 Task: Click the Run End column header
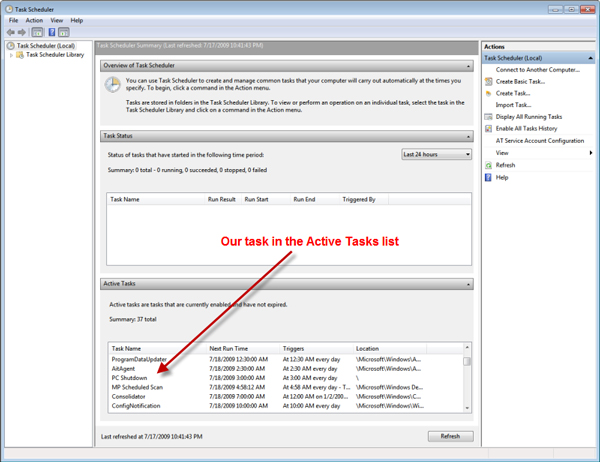coord(315,199)
